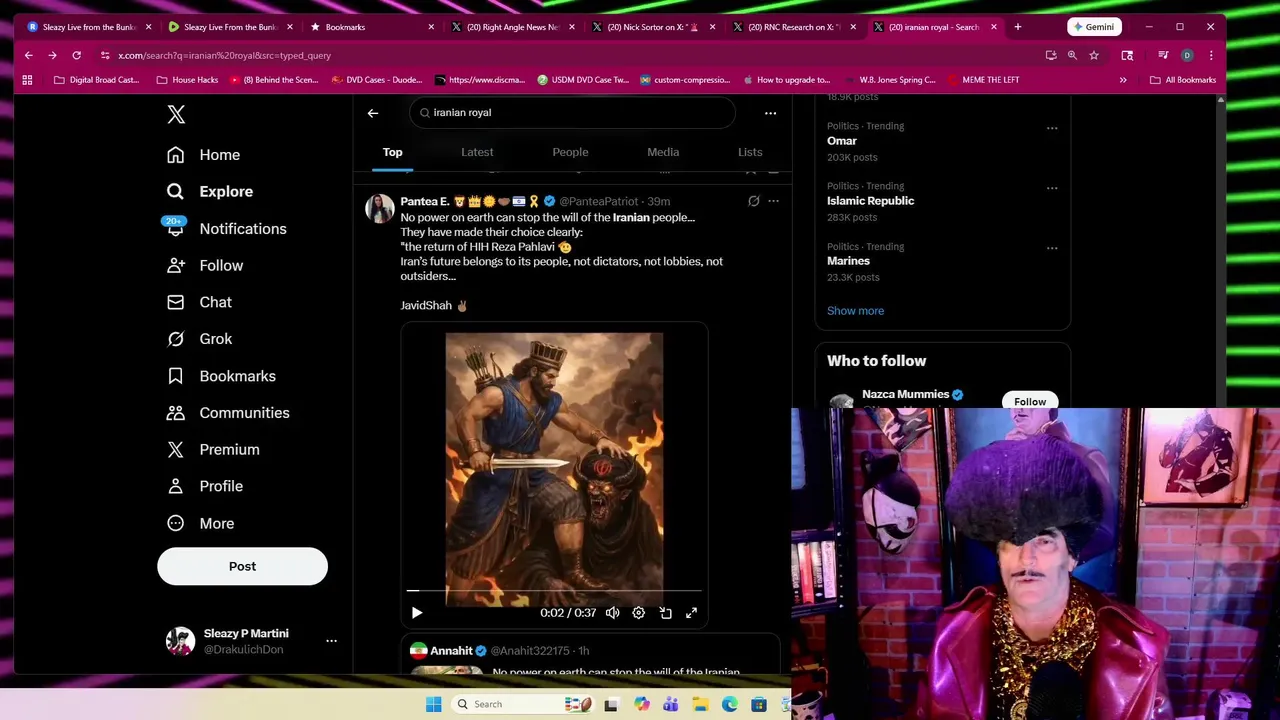The width and height of the screenshot is (1280, 720).
Task: Bookmark this page with star icon
Action: click(x=1094, y=55)
